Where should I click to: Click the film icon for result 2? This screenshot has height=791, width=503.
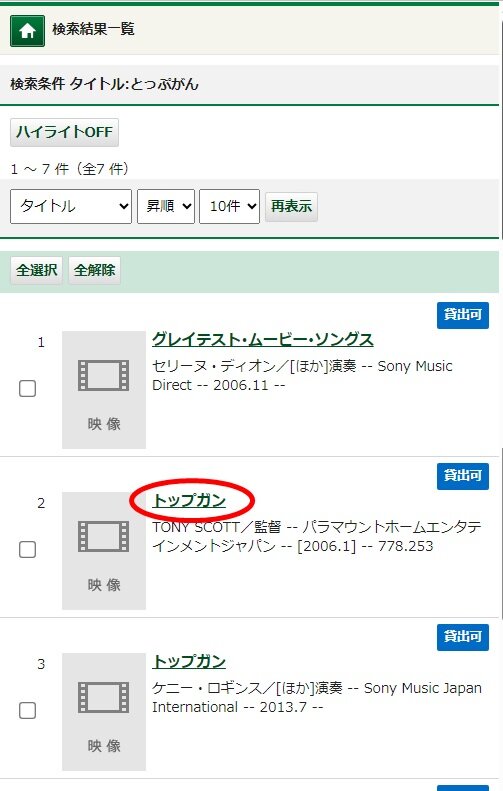point(103,537)
